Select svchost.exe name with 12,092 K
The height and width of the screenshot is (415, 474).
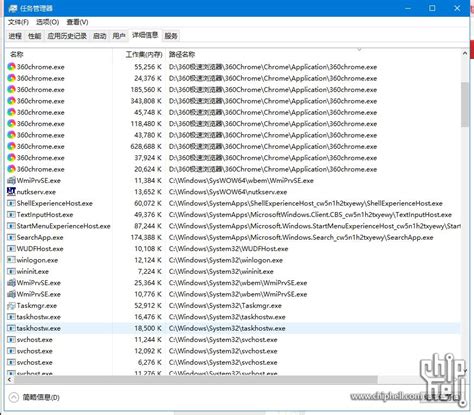click(x=35, y=351)
